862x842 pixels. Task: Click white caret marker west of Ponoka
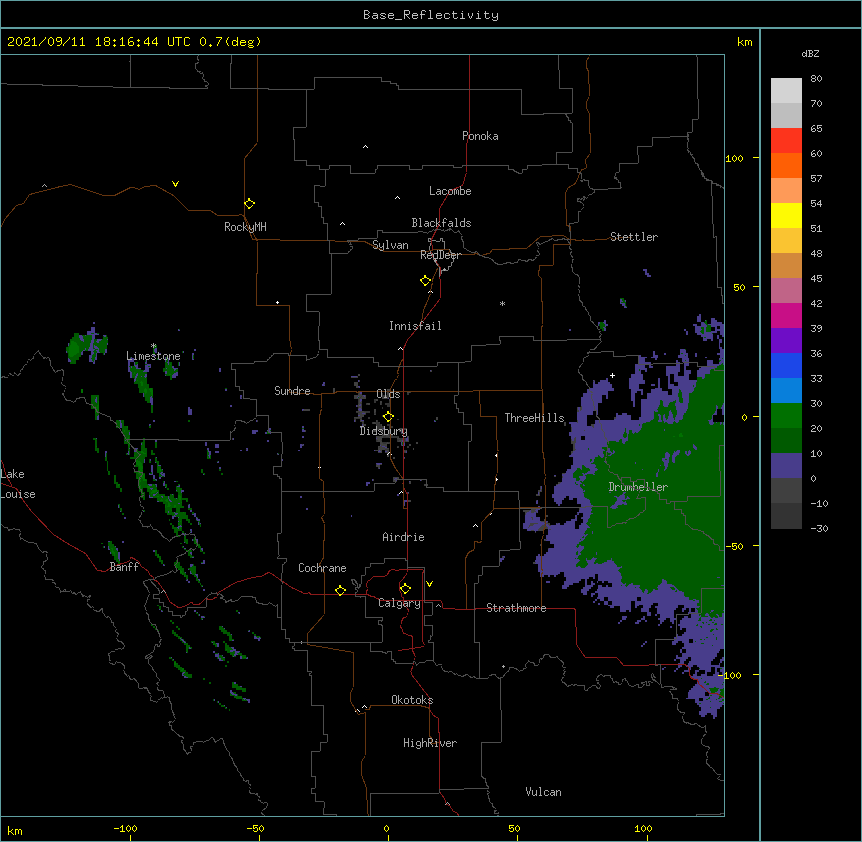366,147
